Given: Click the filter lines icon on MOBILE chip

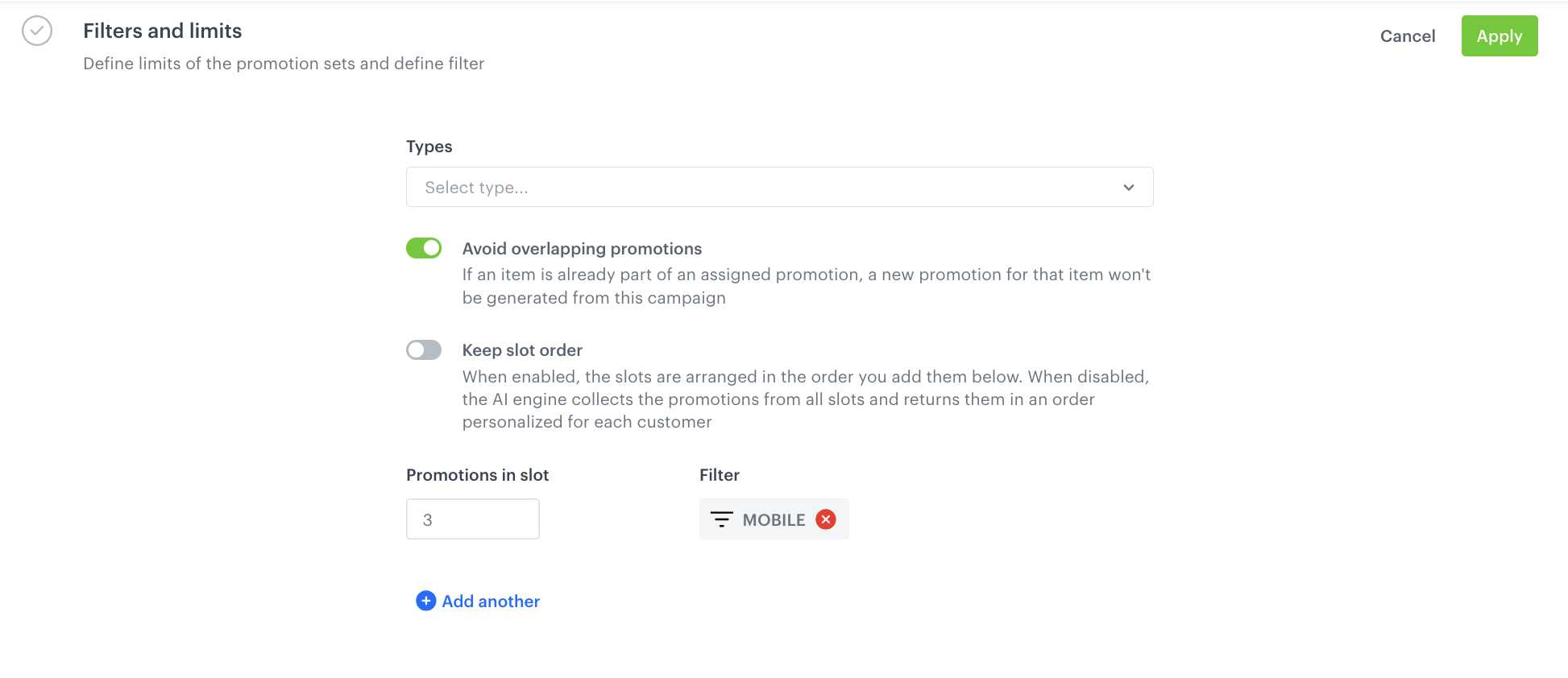Looking at the screenshot, I should tap(721, 519).
